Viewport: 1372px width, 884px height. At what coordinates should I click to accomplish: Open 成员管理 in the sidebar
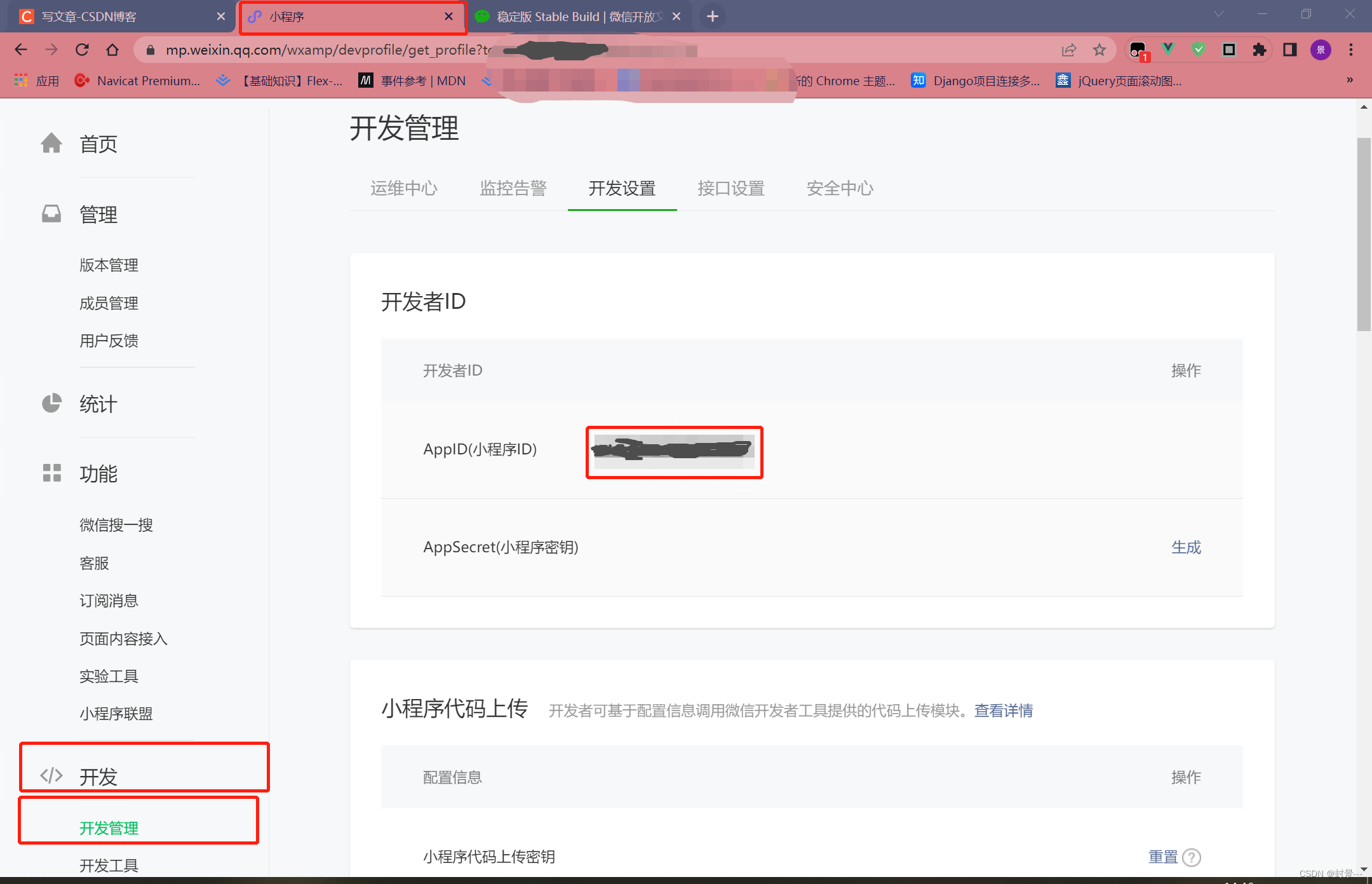(109, 303)
